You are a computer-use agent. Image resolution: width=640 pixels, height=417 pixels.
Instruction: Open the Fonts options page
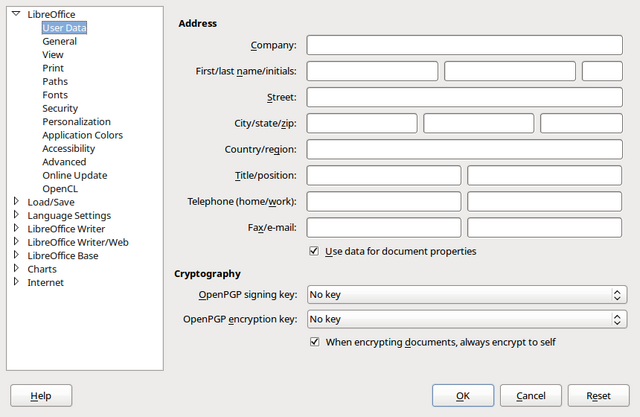[x=55, y=95]
